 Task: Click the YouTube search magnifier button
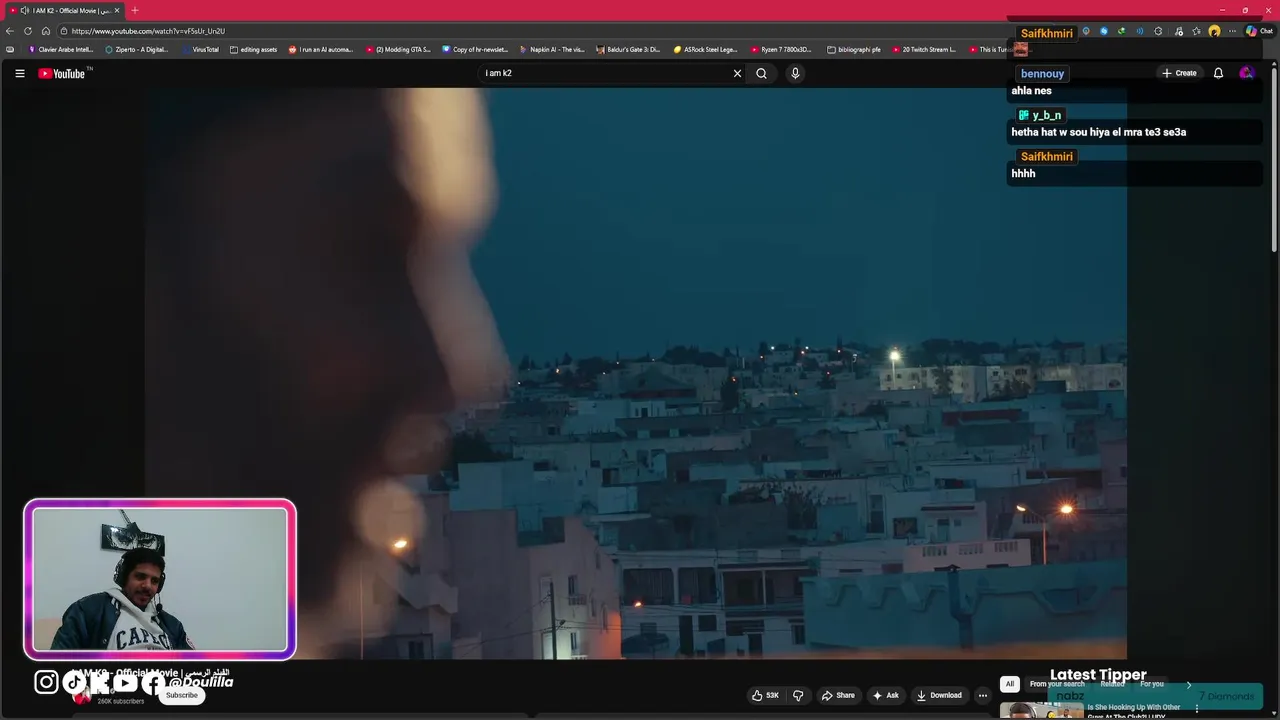[x=761, y=73]
